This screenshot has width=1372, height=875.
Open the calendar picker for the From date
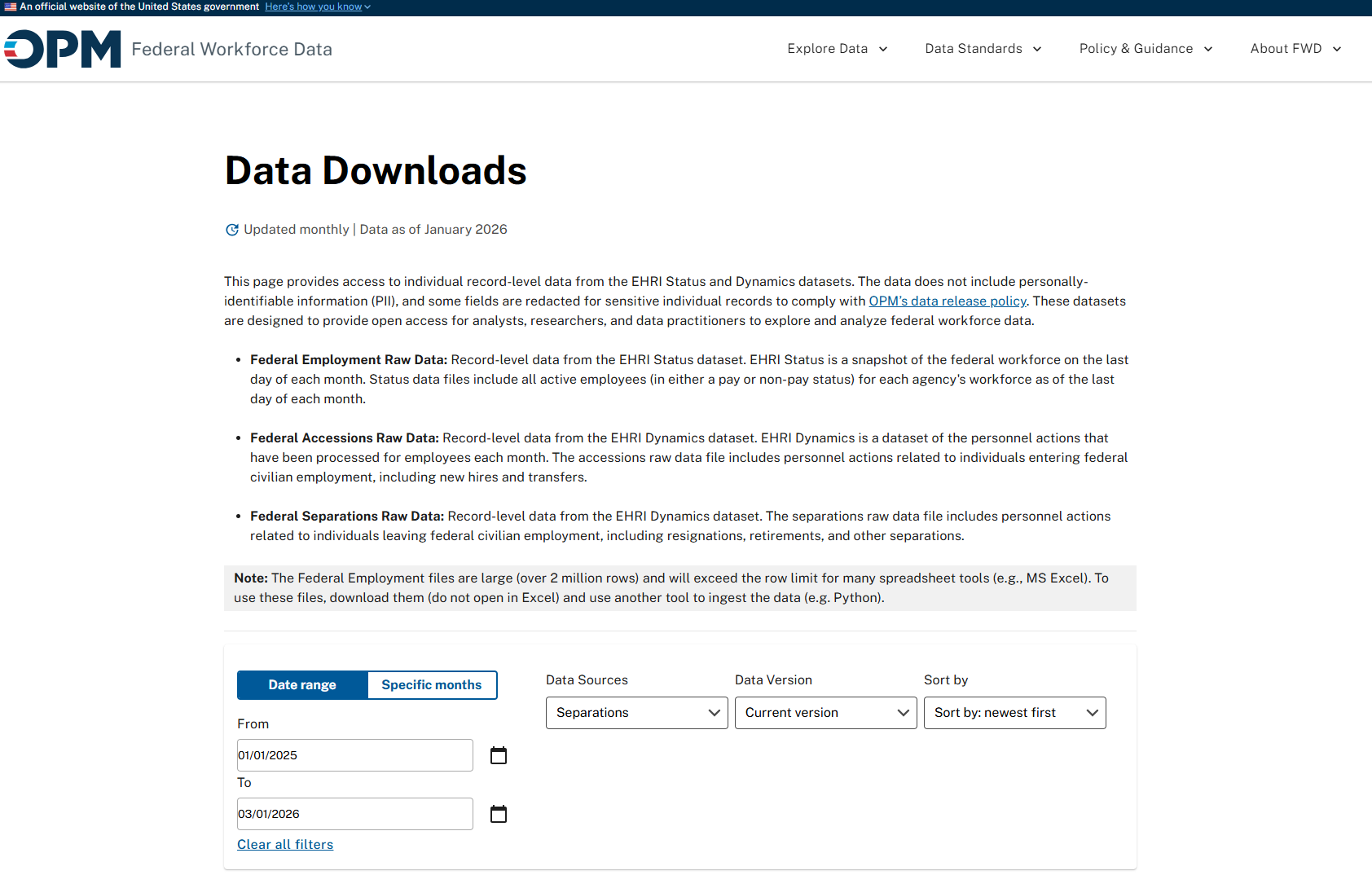pos(499,755)
